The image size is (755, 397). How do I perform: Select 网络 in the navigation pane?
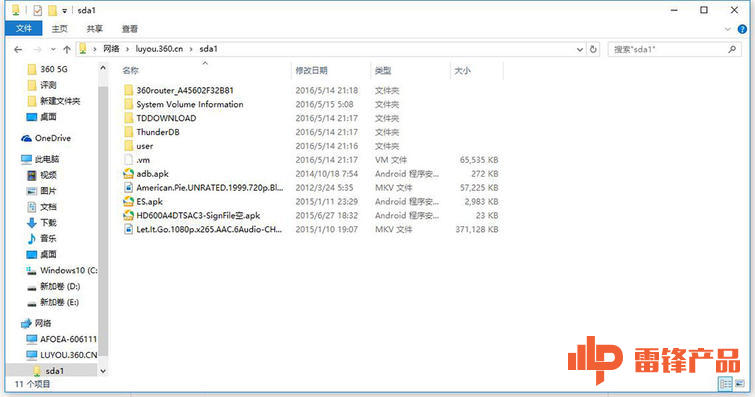click(37, 323)
